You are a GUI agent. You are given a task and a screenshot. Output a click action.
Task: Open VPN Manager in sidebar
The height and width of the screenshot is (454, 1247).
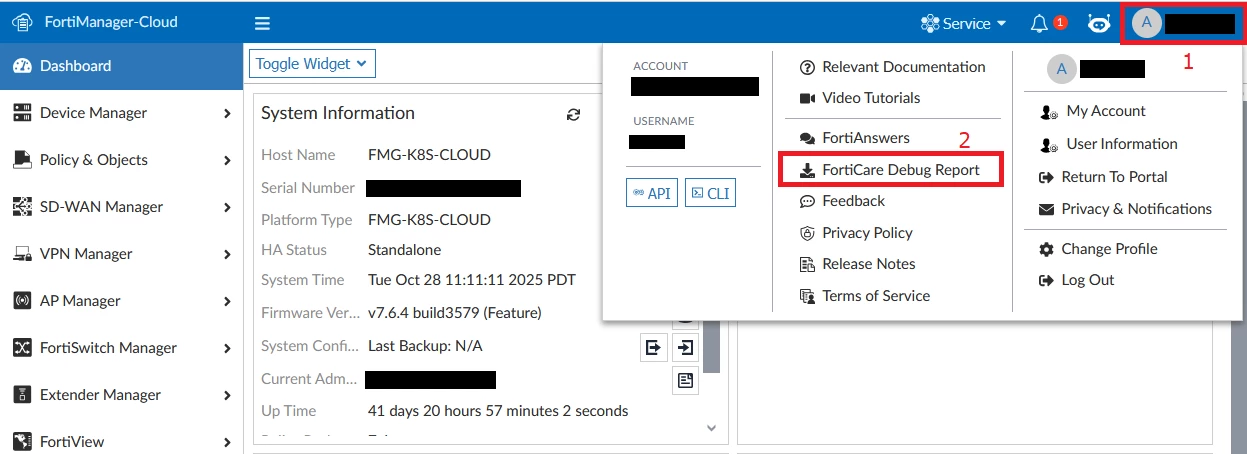[121, 254]
